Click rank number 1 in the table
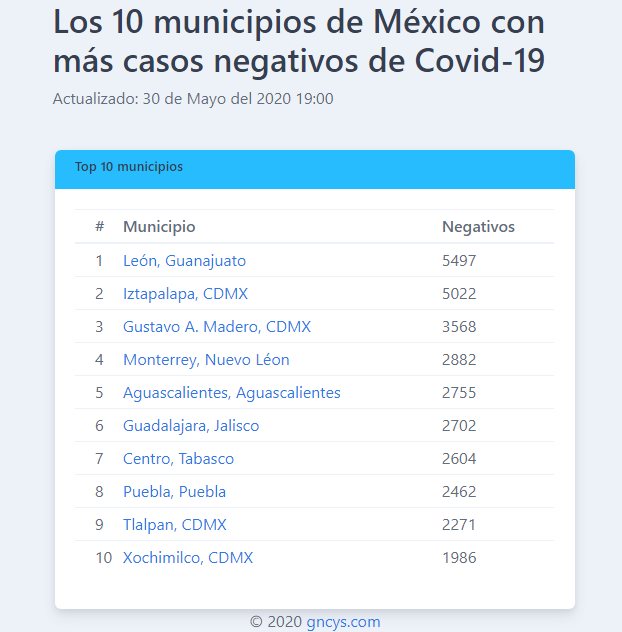Image resolution: width=622 pixels, height=632 pixels. click(x=99, y=261)
